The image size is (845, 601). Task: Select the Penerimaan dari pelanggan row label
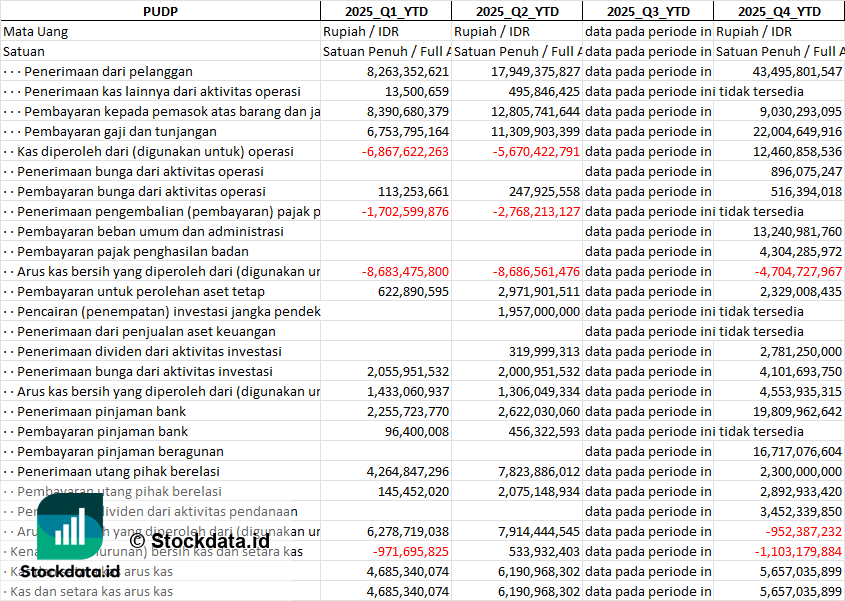[108, 71]
